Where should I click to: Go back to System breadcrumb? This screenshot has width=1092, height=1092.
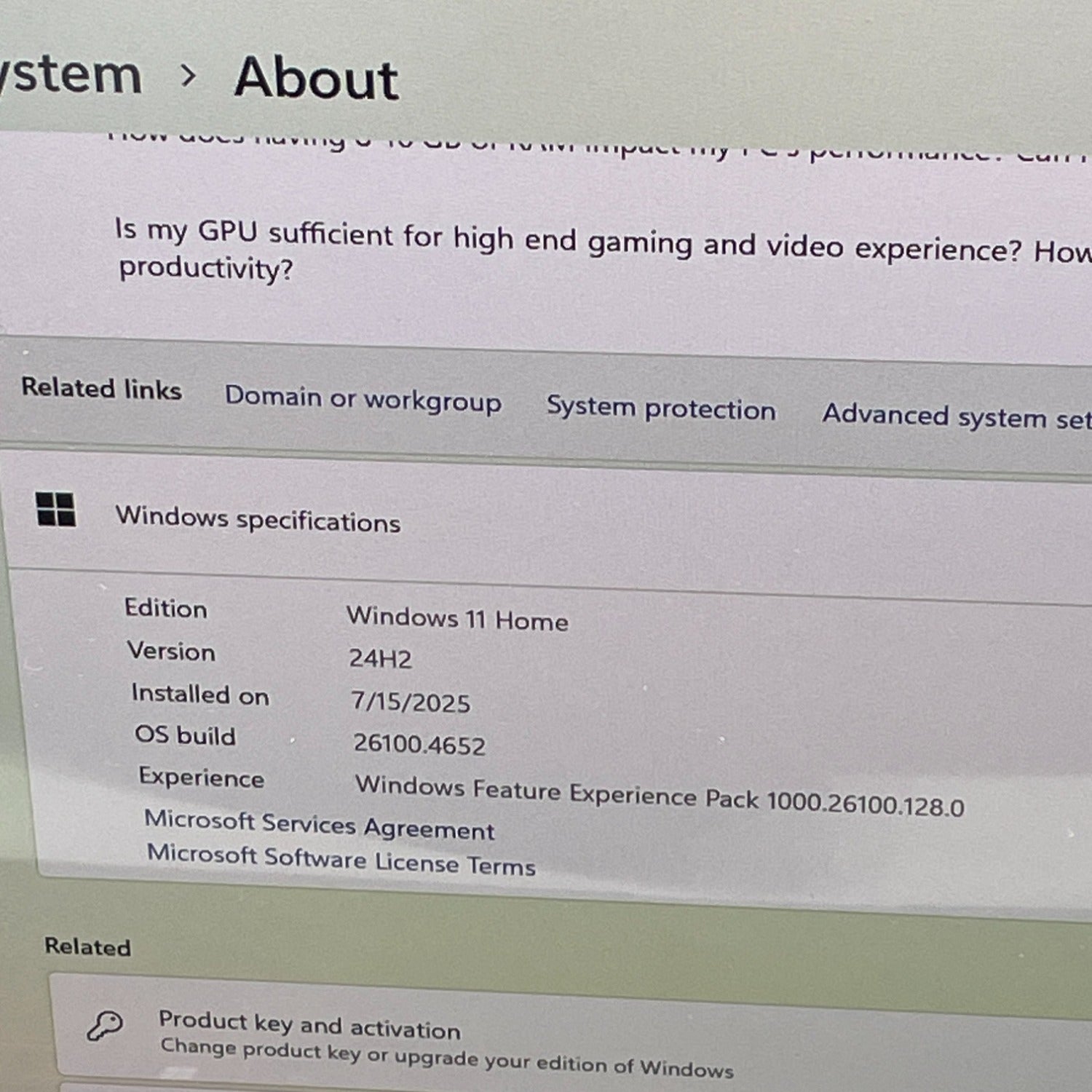[70, 74]
